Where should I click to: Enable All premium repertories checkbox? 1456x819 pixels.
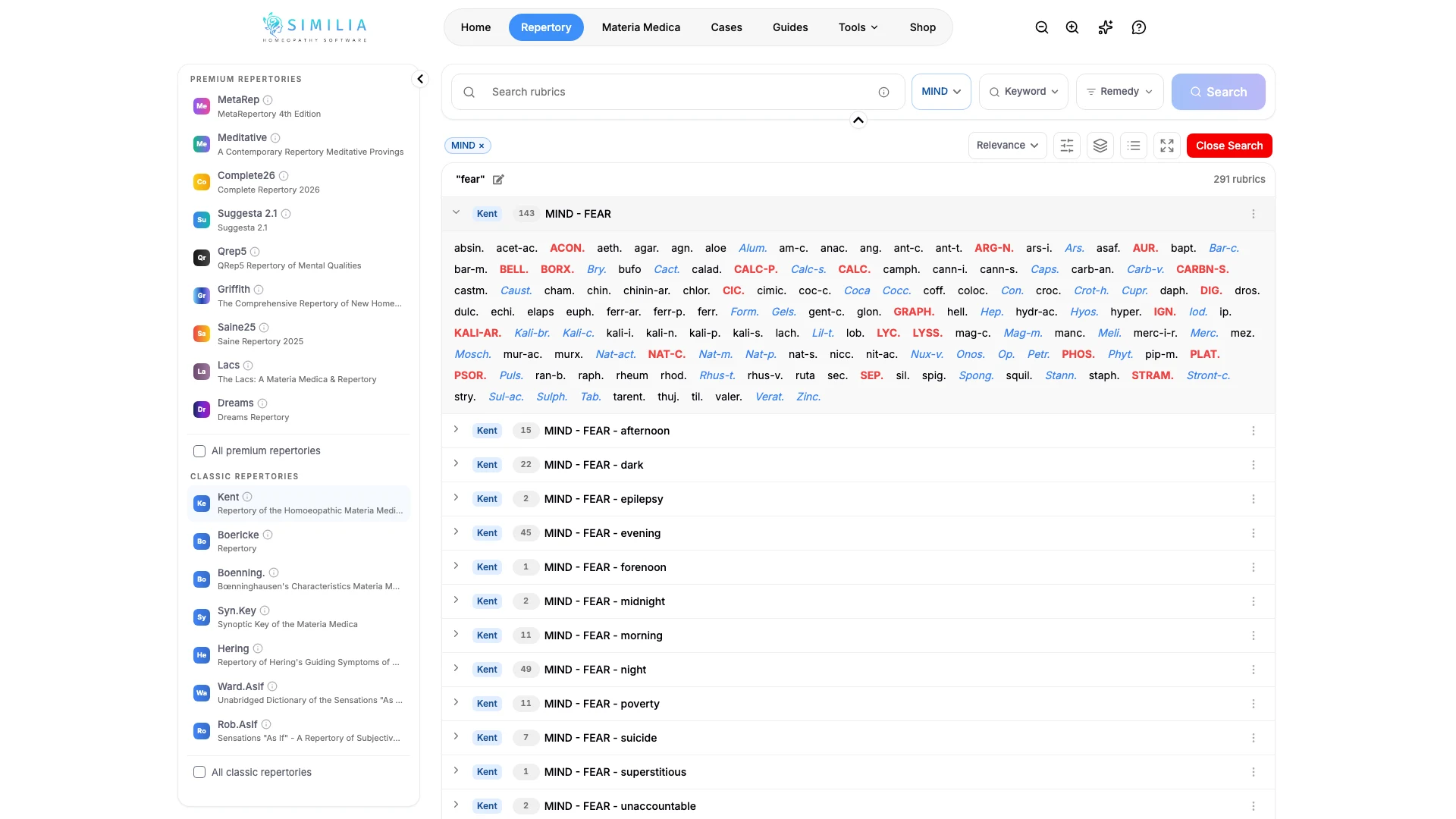199,451
